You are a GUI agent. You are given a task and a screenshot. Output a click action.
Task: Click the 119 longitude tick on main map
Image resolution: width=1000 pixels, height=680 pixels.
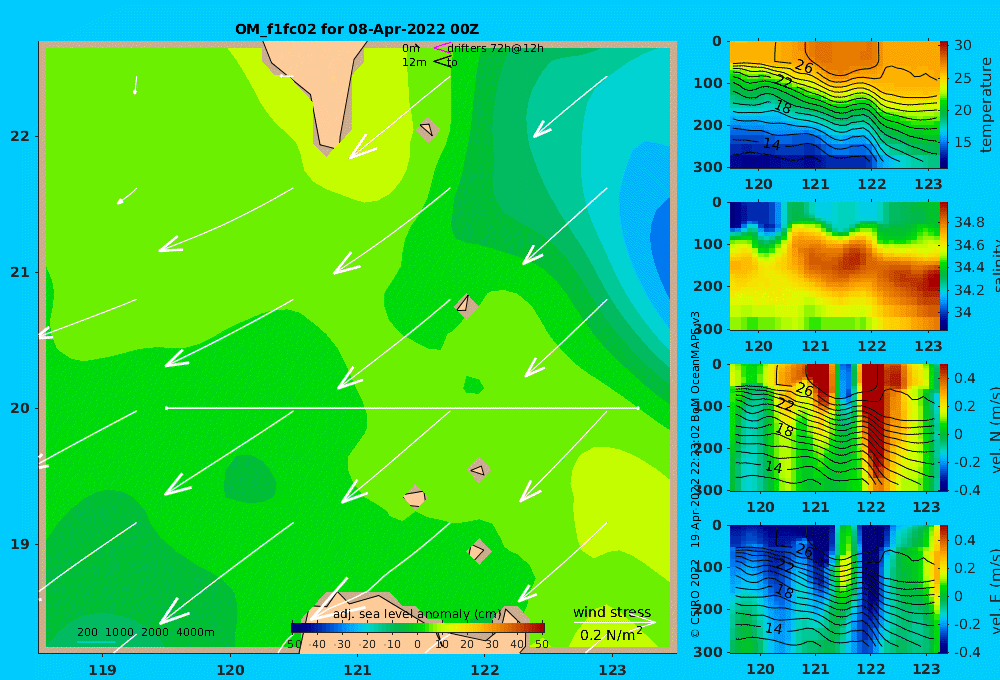coord(103,670)
